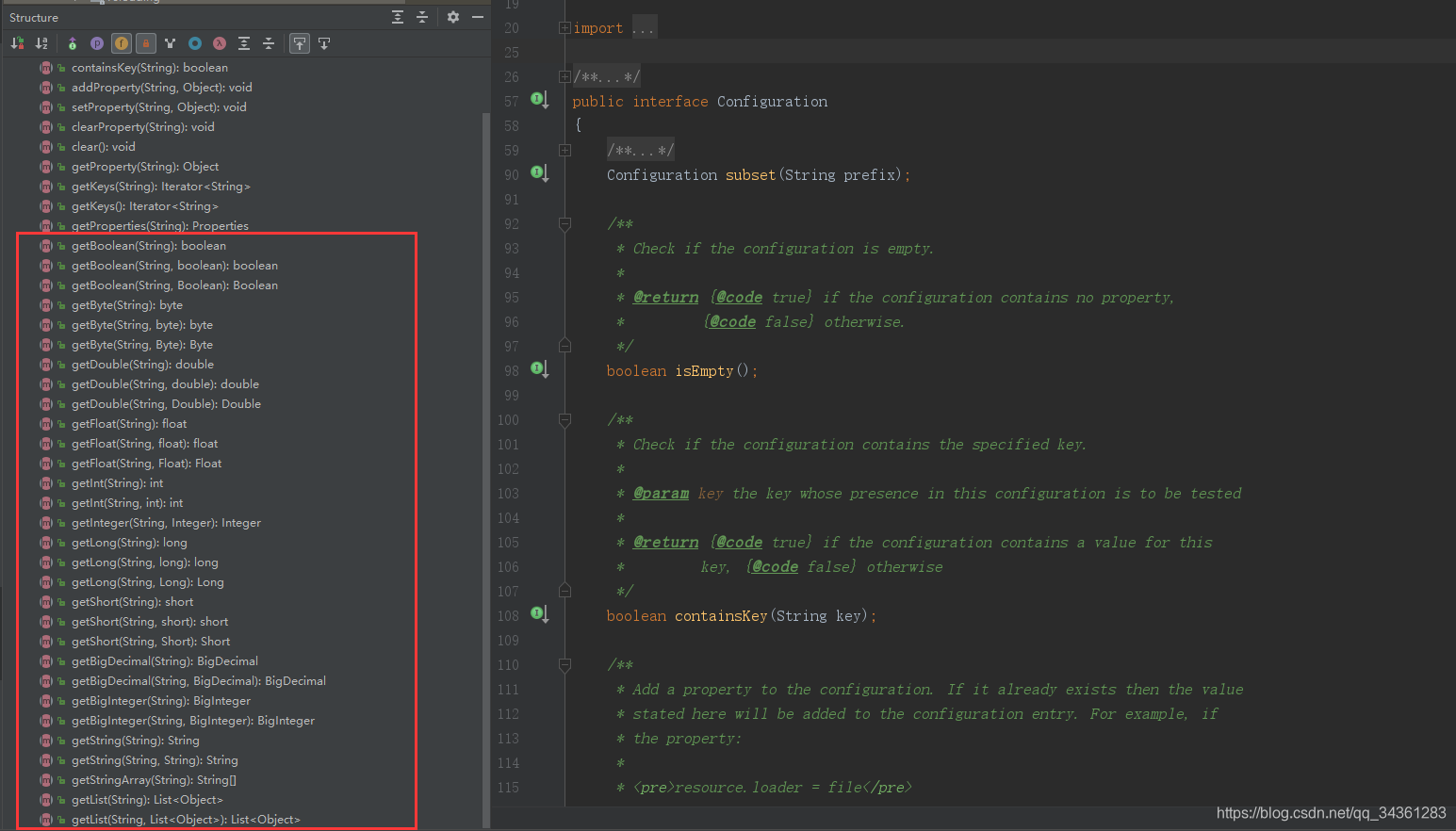Click the method icon beside getBoolean(String): boolean
The image size is (1456, 831).
click(46, 246)
